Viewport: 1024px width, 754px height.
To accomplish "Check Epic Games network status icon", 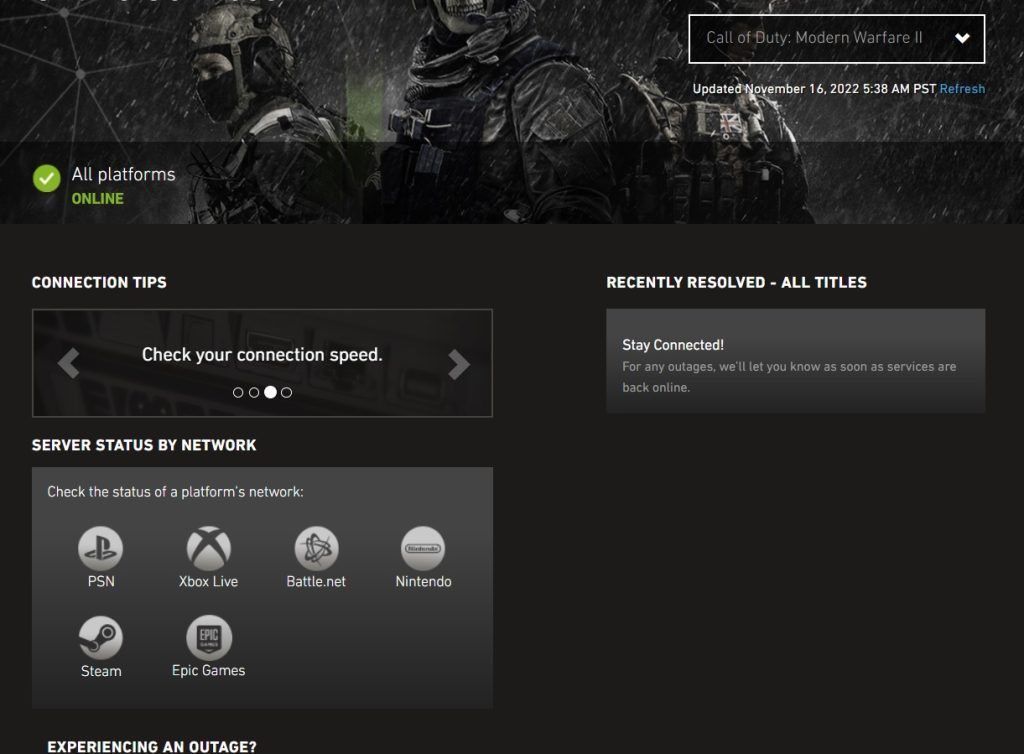I will (x=208, y=638).
